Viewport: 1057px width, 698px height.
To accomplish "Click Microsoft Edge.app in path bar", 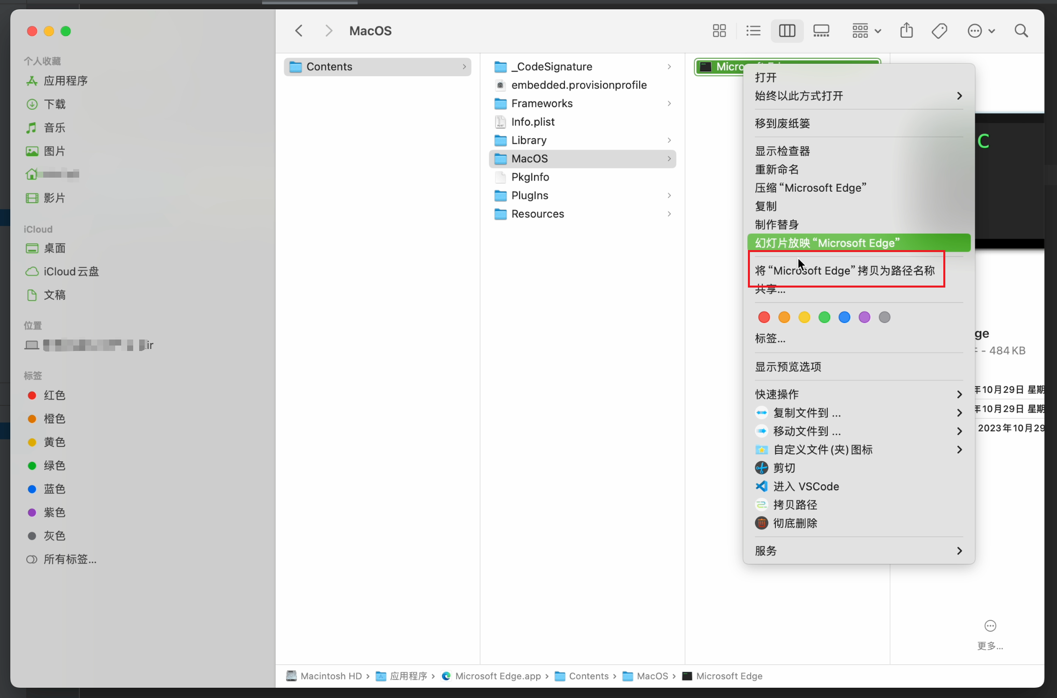I will tap(497, 676).
